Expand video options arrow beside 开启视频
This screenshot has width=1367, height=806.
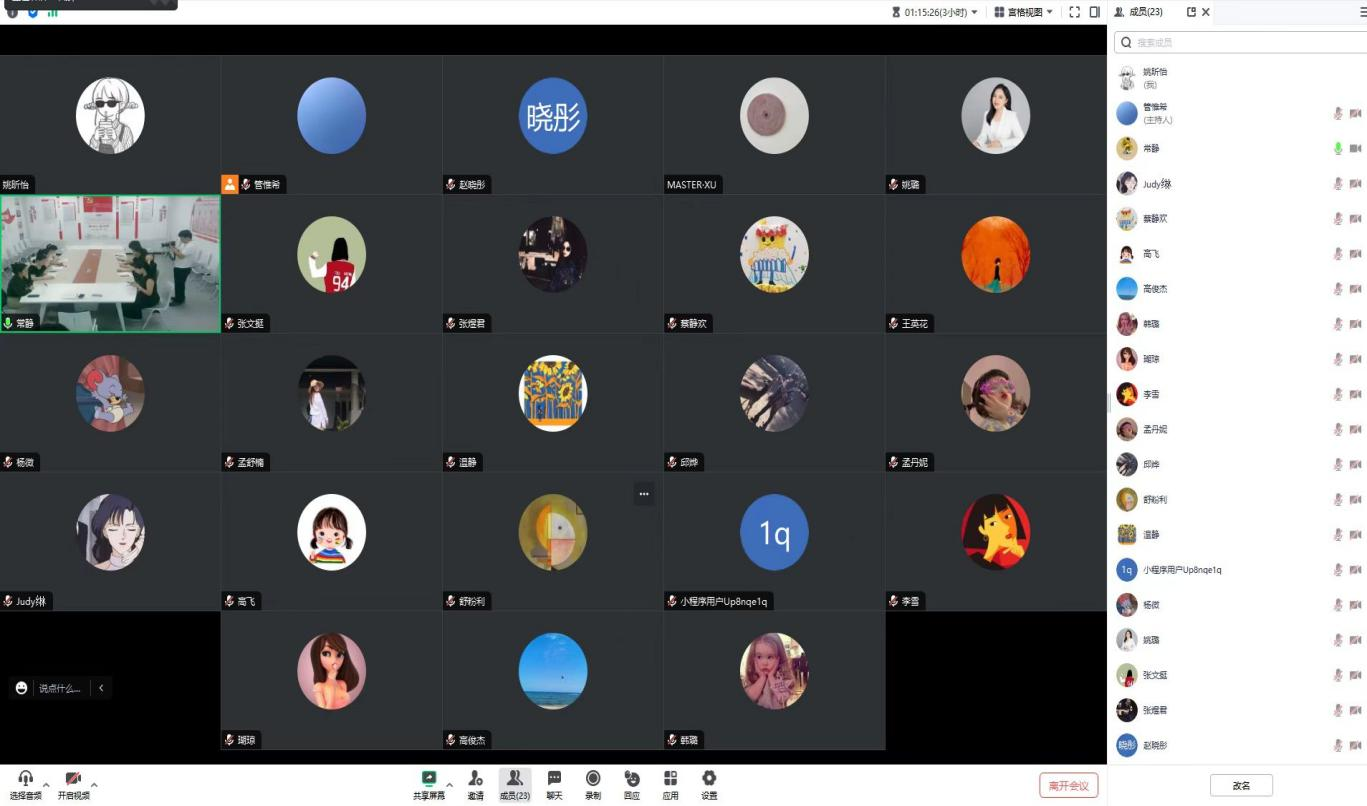tap(94, 784)
